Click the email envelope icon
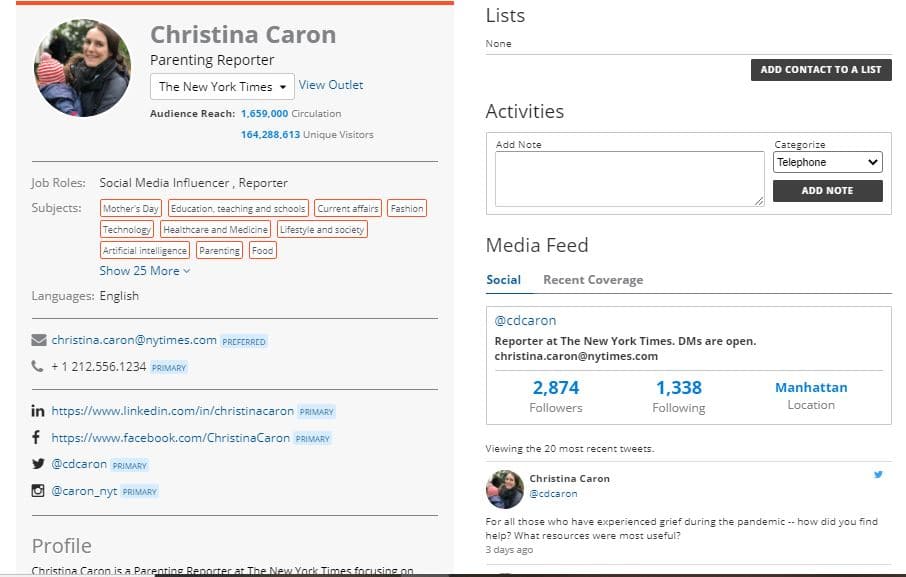906x577 pixels. [39, 340]
